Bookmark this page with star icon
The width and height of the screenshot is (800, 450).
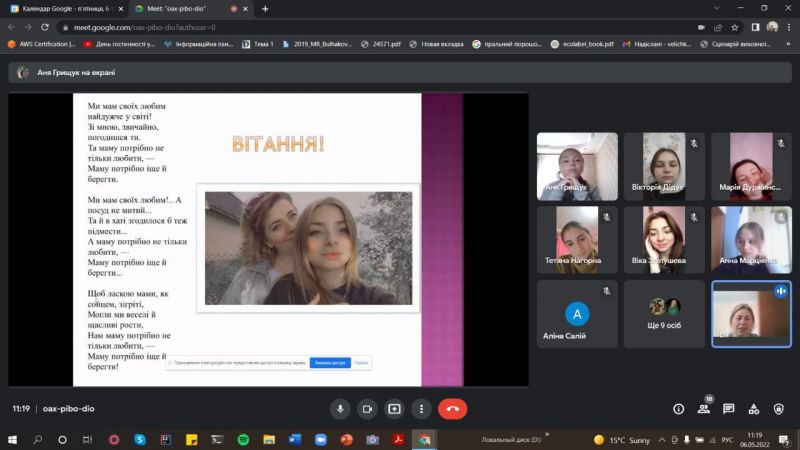735,28
